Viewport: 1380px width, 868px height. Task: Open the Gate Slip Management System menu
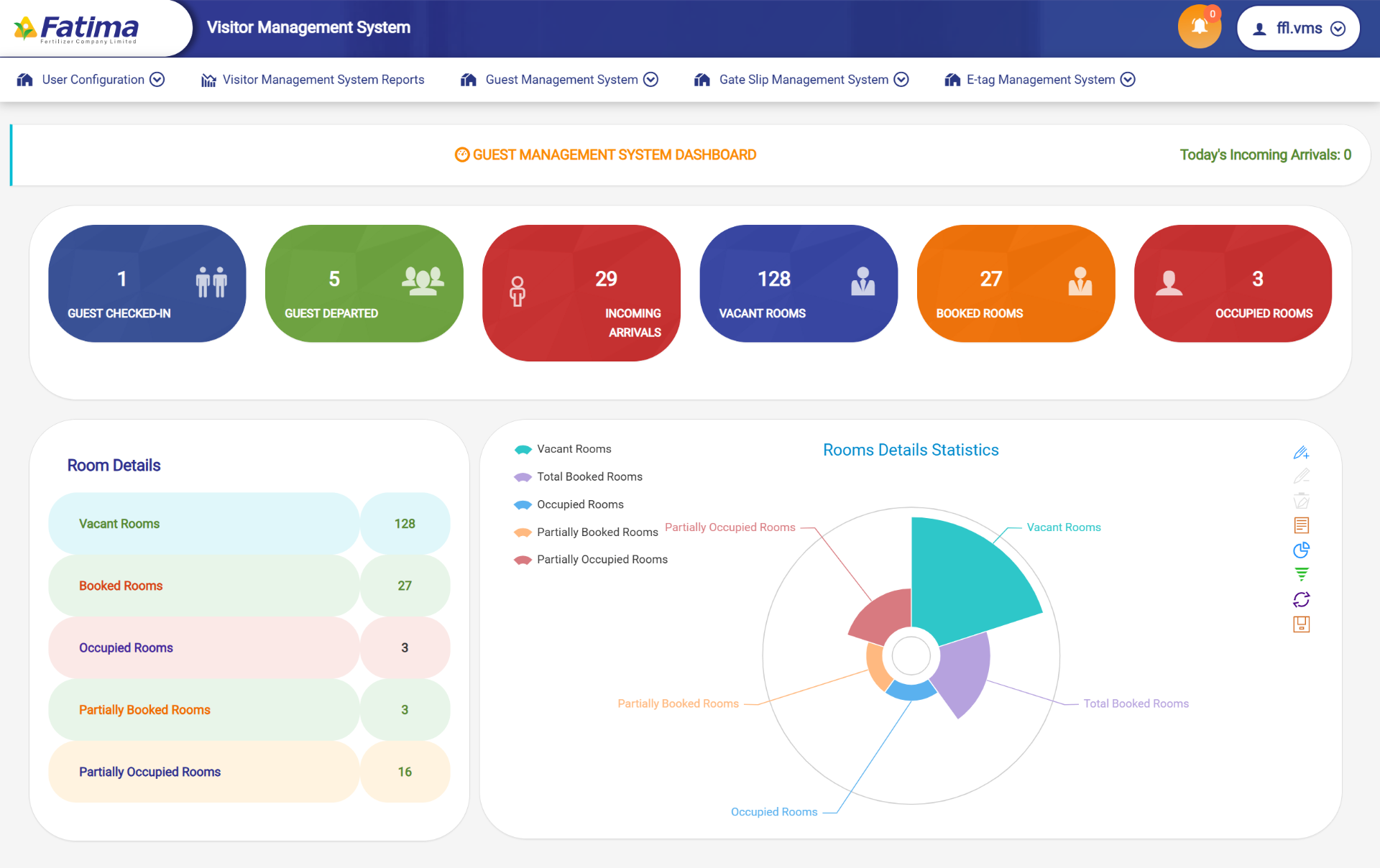pos(802,80)
